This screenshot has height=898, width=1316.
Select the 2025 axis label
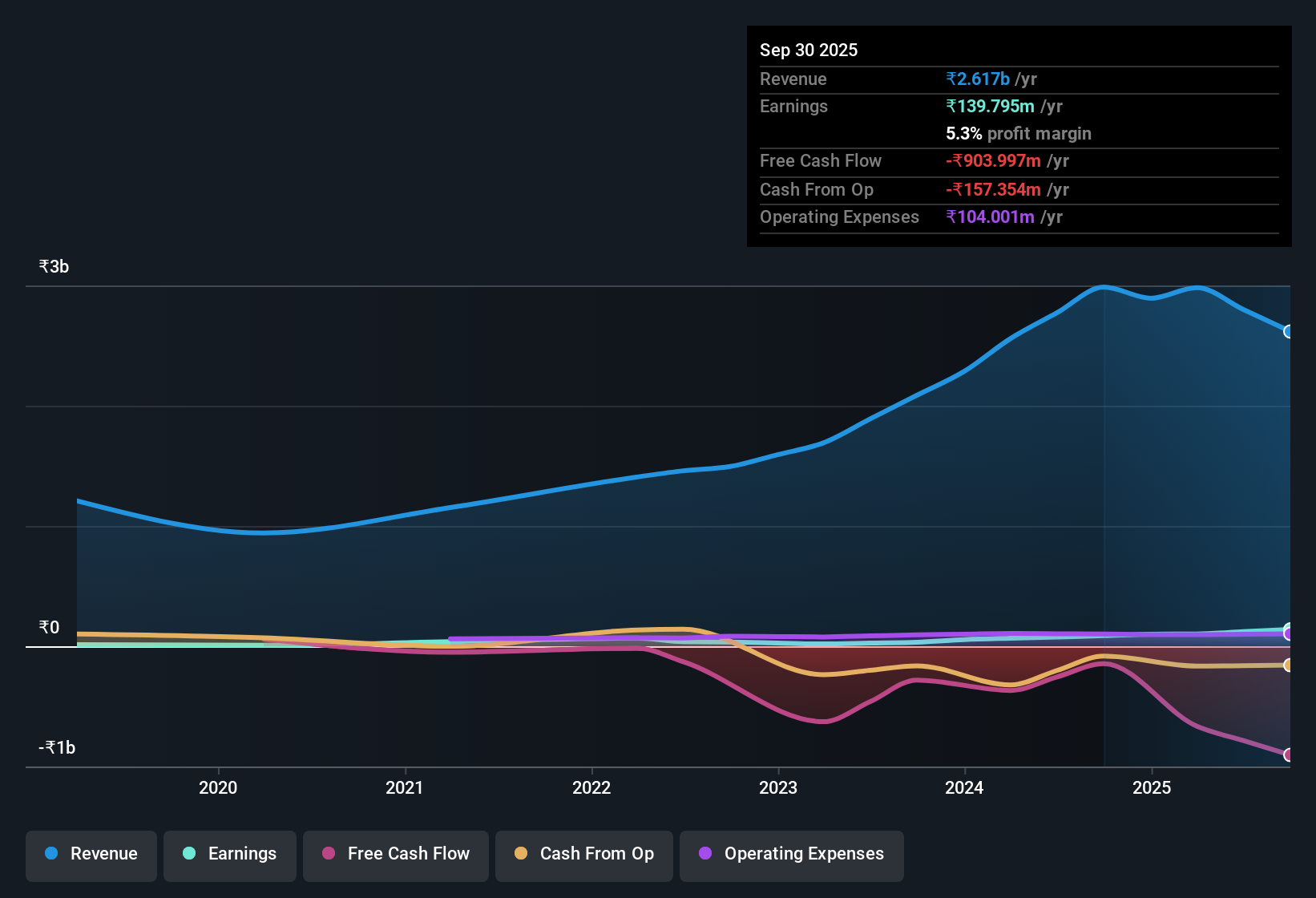click(x=1152, y=788)
